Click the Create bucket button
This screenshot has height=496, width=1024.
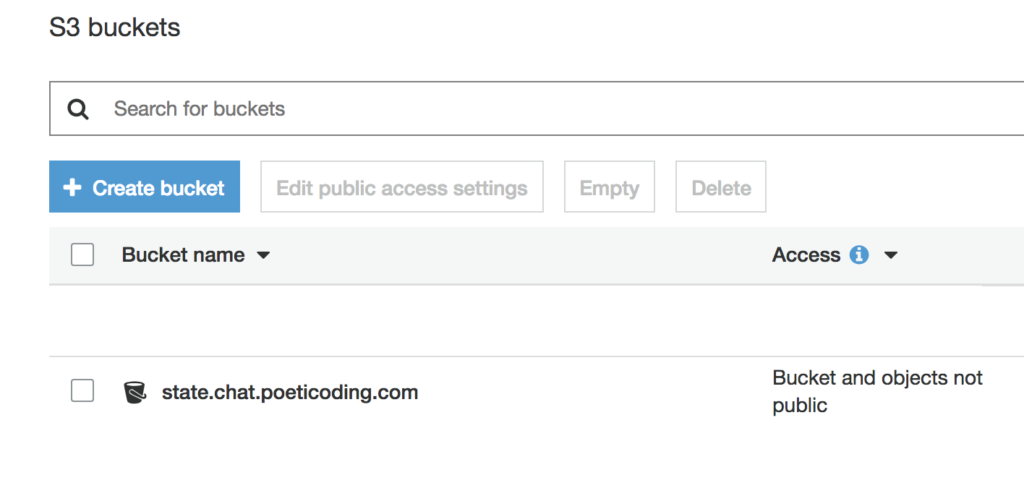point(144,187)
